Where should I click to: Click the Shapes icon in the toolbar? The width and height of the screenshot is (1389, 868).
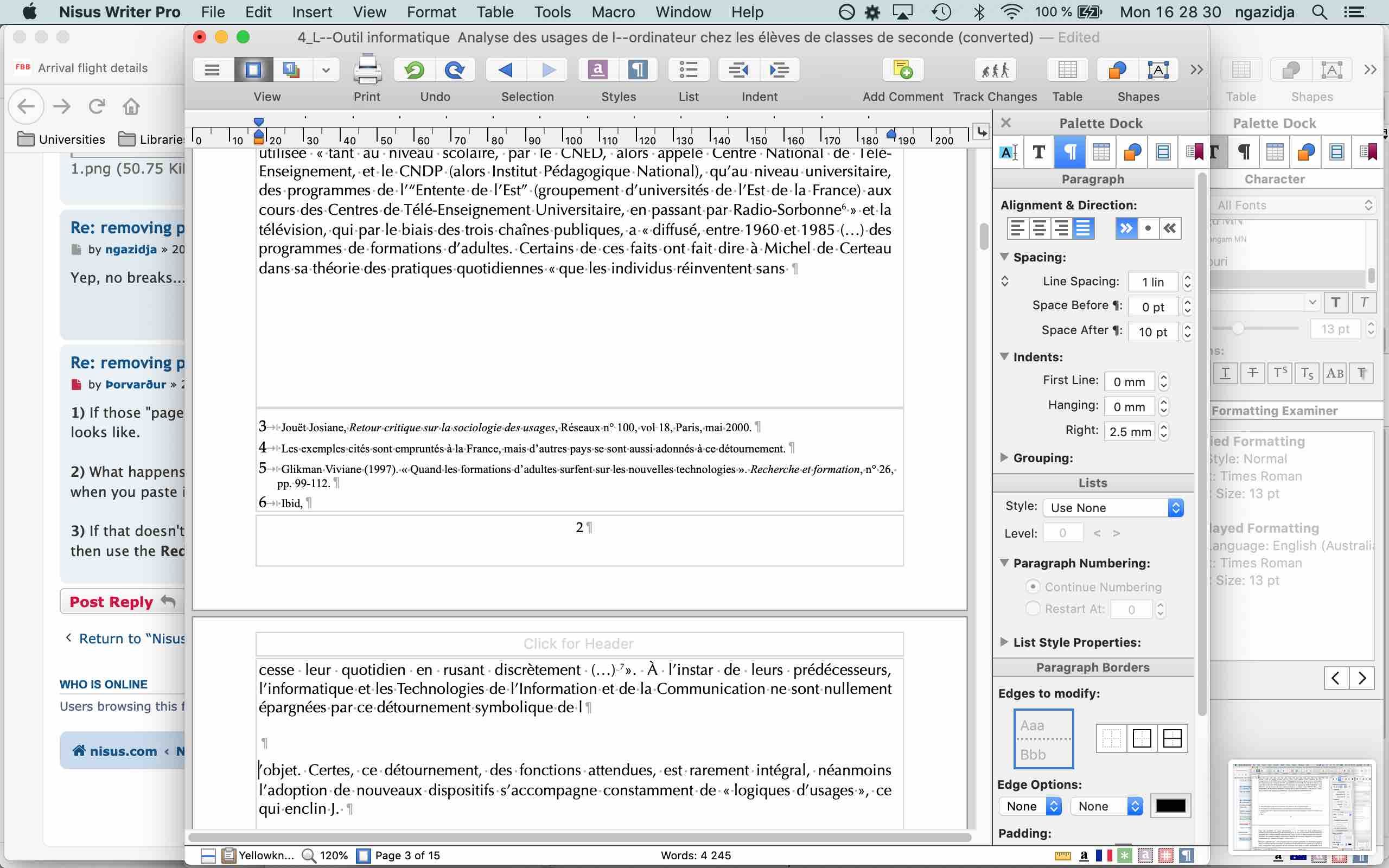pyautogui.click(x=1118, y=69)
